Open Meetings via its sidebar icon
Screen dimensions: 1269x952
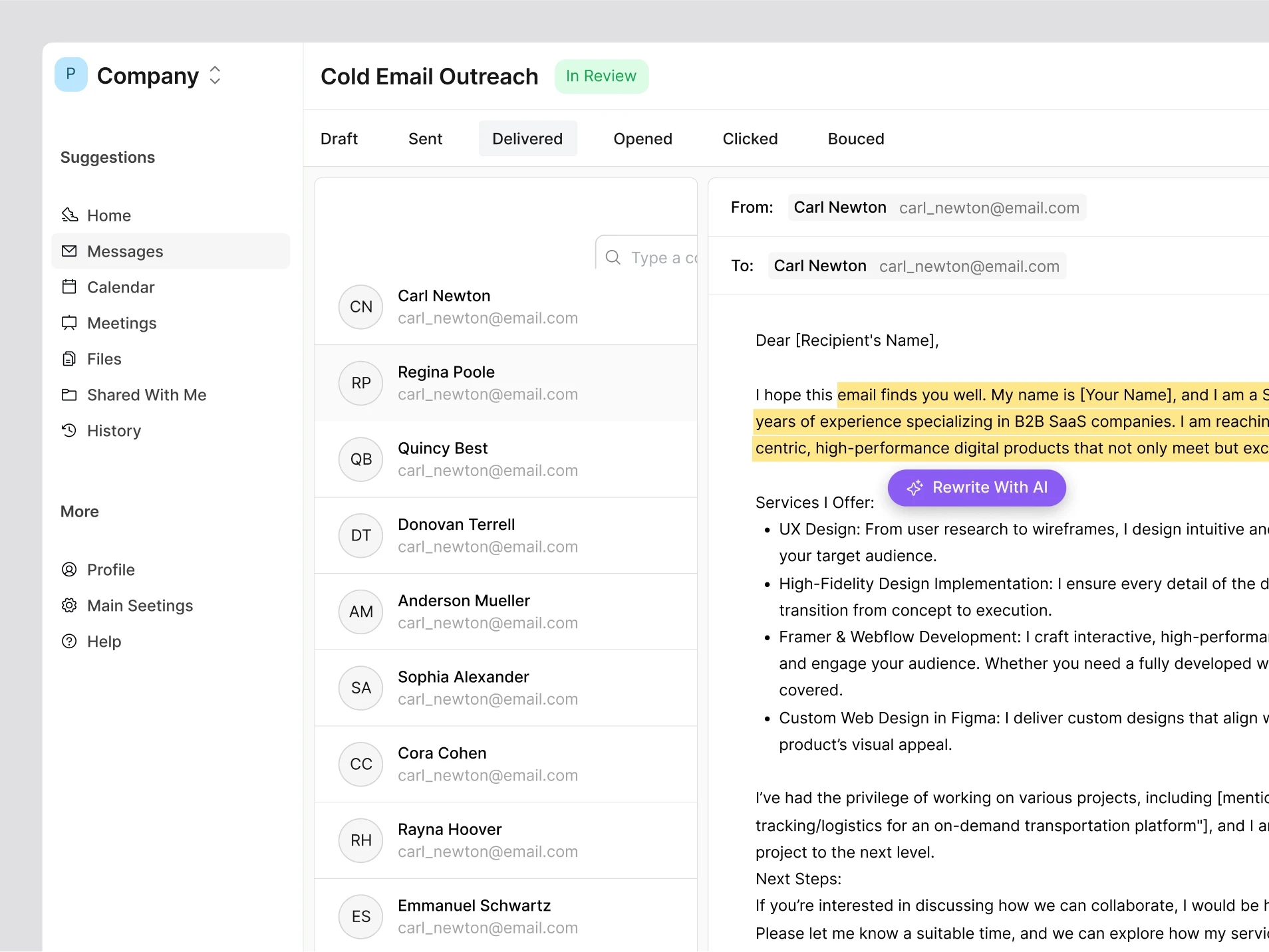70,322
